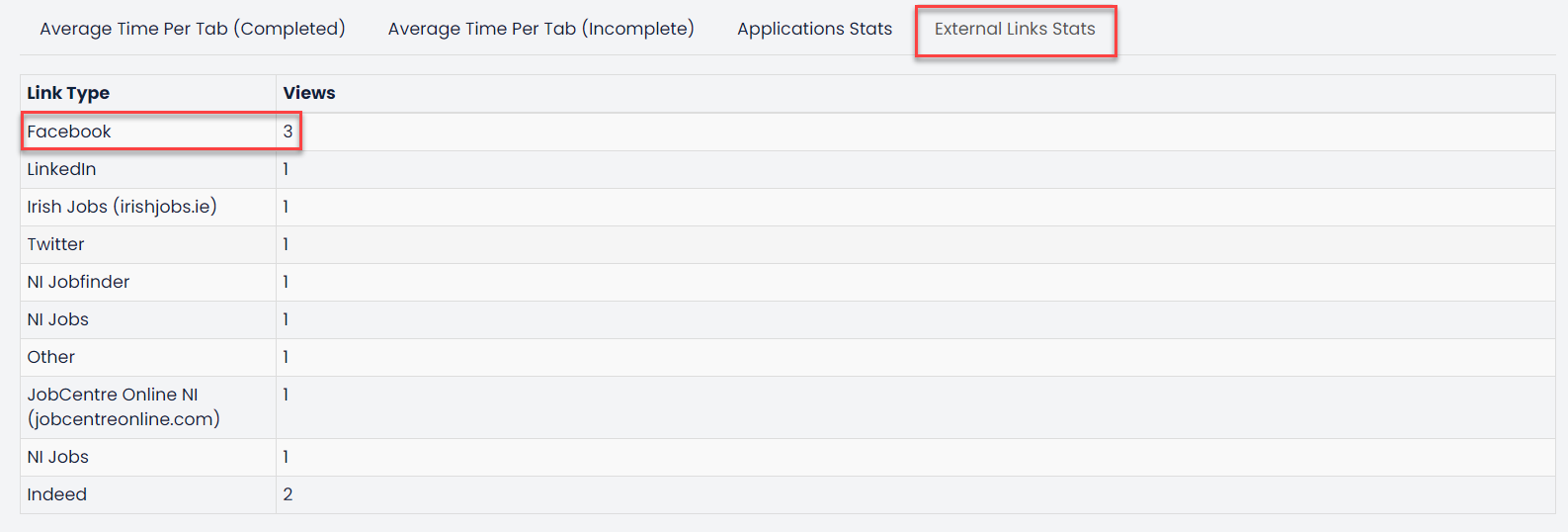
Task: Open Average Time Per Tab (Completed) tab
Action: coord(193,29)
